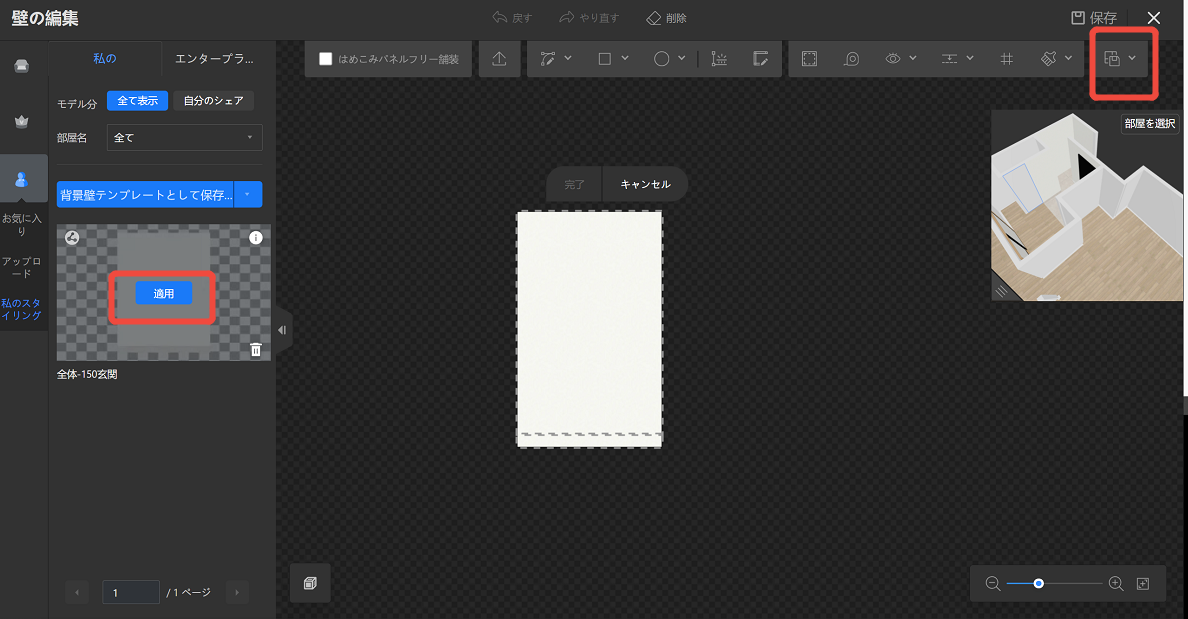This screenshot has height=619, width=1188.
Task: Click the 全体-150玄関 template name
Action: pyautogui.click(x=87, y=374)
